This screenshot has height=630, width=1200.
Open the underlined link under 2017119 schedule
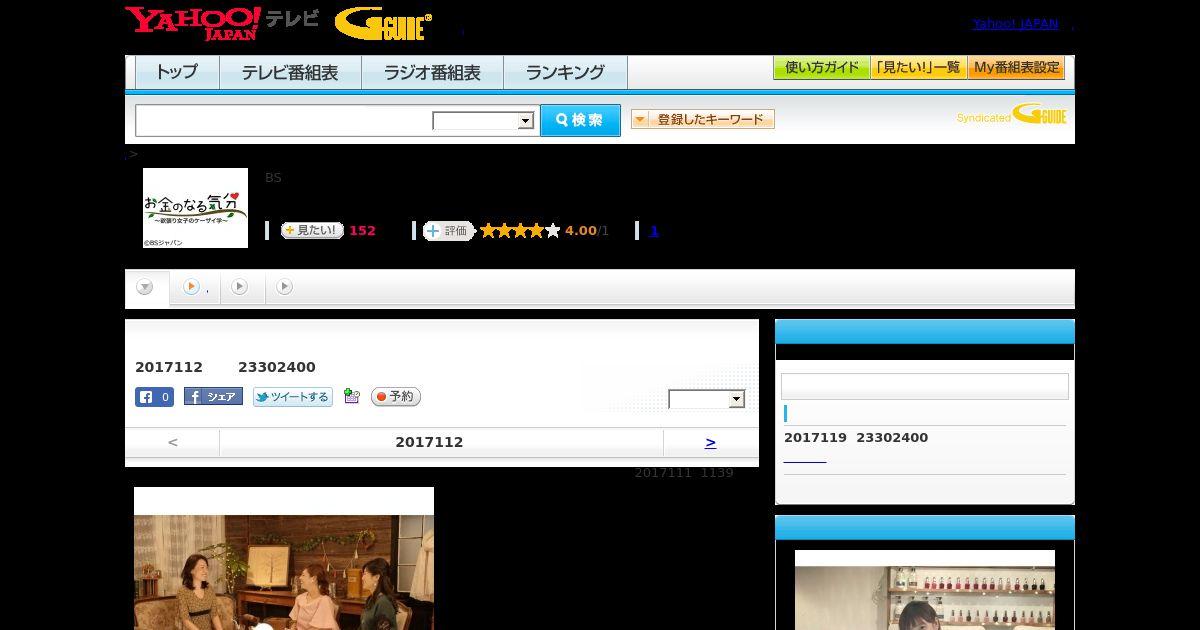pyautogui.click(x=805, y=458)
